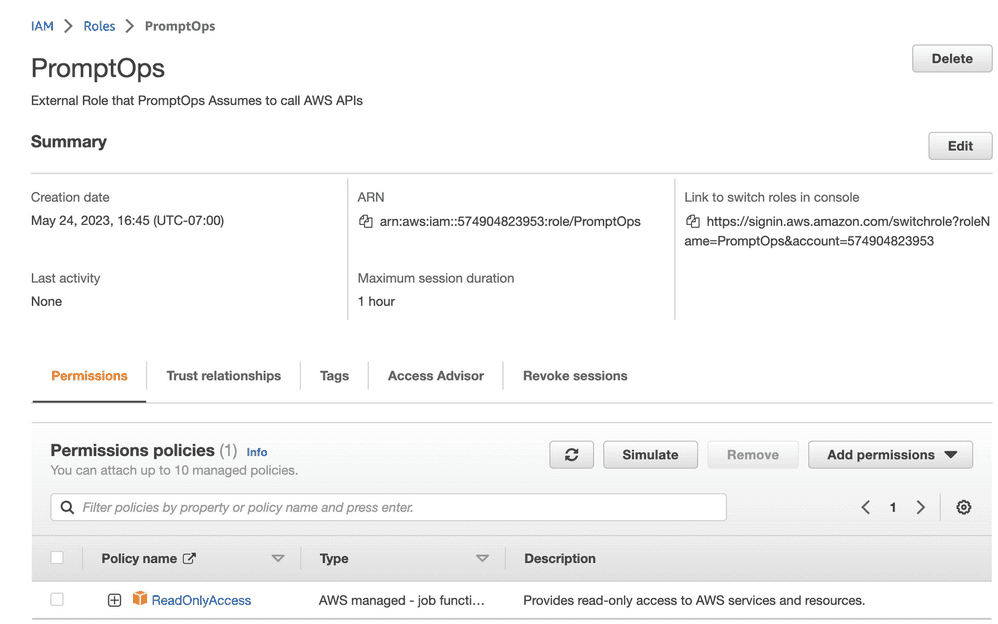Click the disabled Remove button
Image resolution: width=998 pixels, height=624 pixels.
pyautogui.click(x=753, y=455)
